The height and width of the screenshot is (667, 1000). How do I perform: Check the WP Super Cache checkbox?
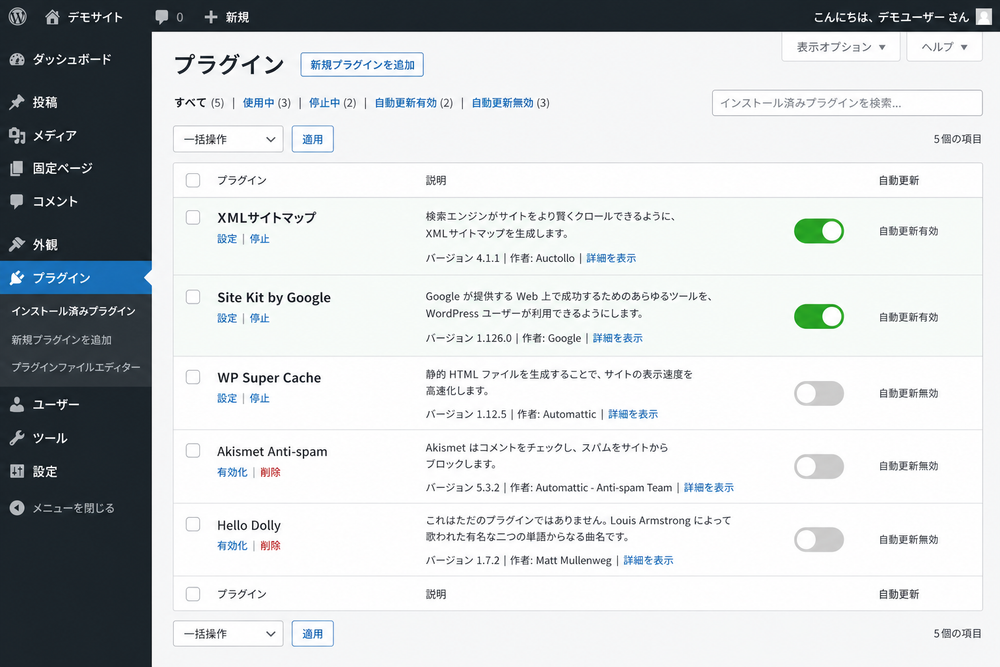193,377
